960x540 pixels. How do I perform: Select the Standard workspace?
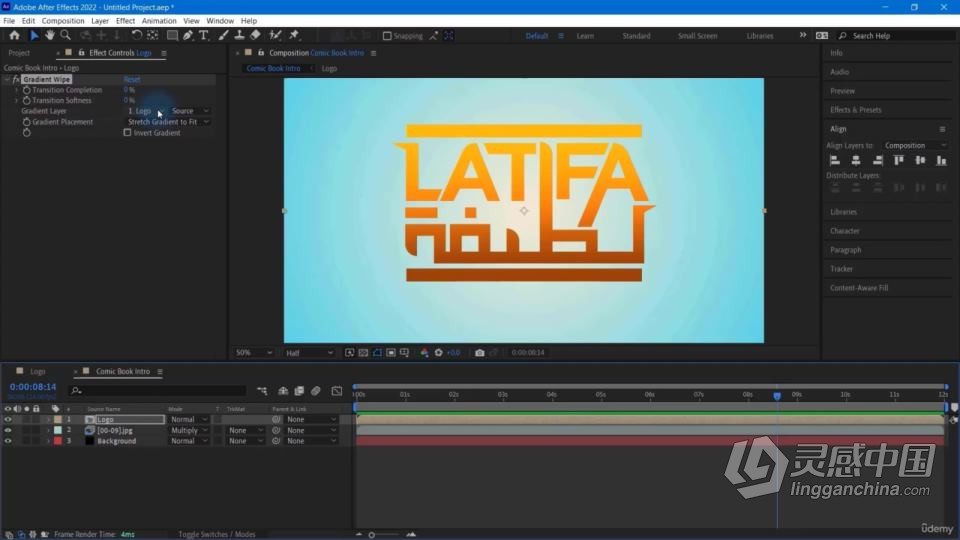636,36
